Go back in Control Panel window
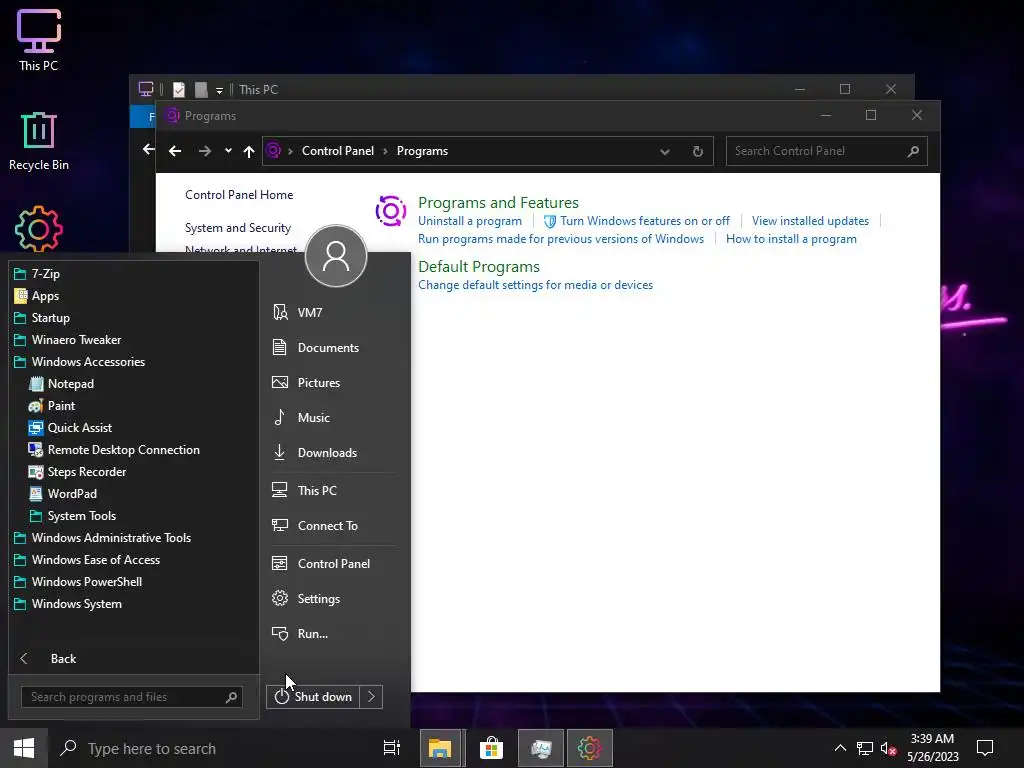Viewport: 1024px width, 768px height. point(175,152)
